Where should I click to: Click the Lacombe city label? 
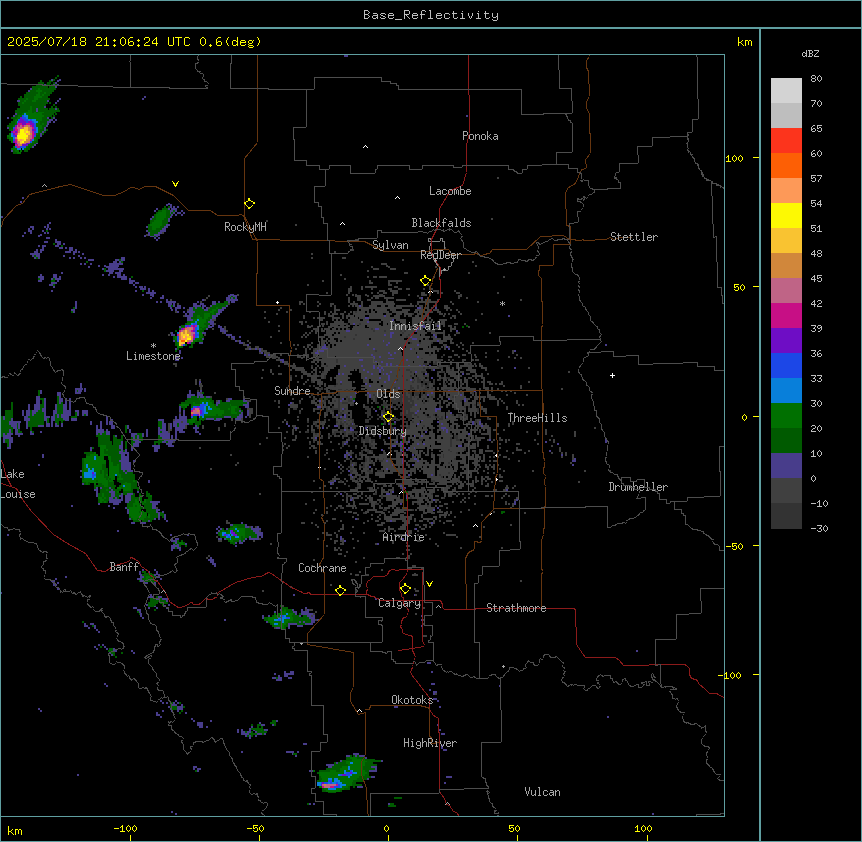450,191
